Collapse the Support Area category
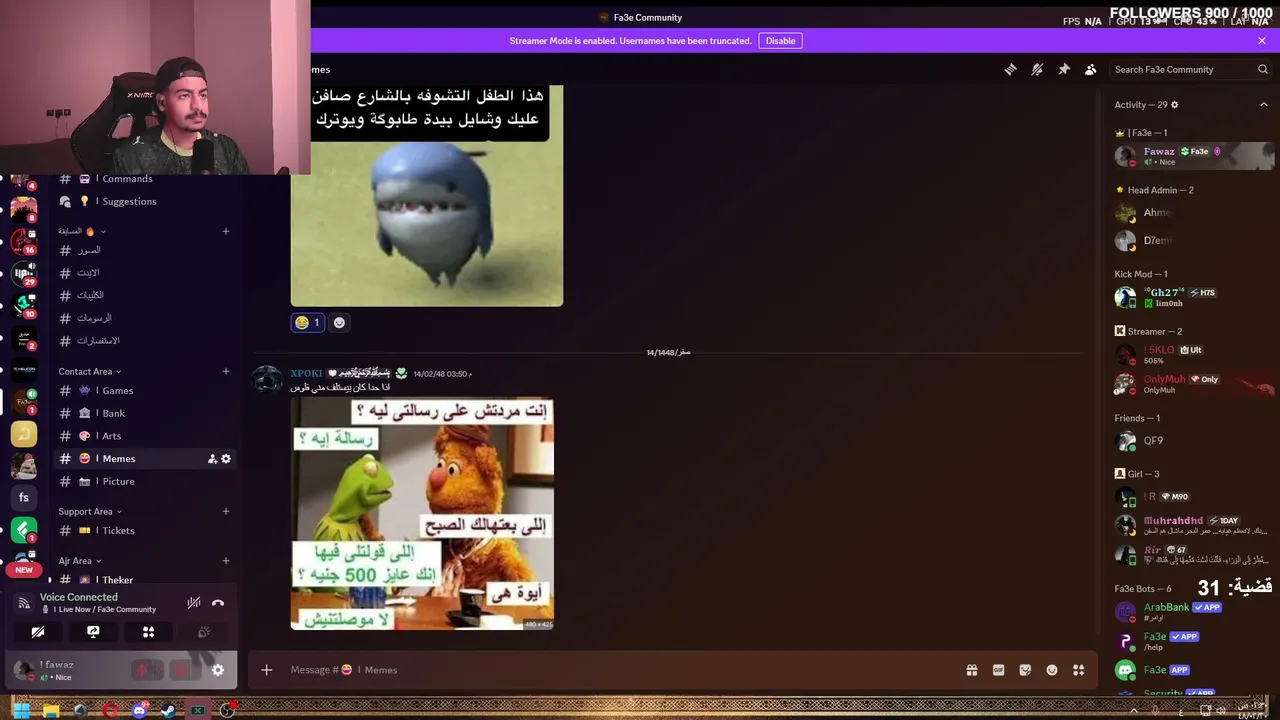This screenshot has height=720, width=1280. [90, 512]
